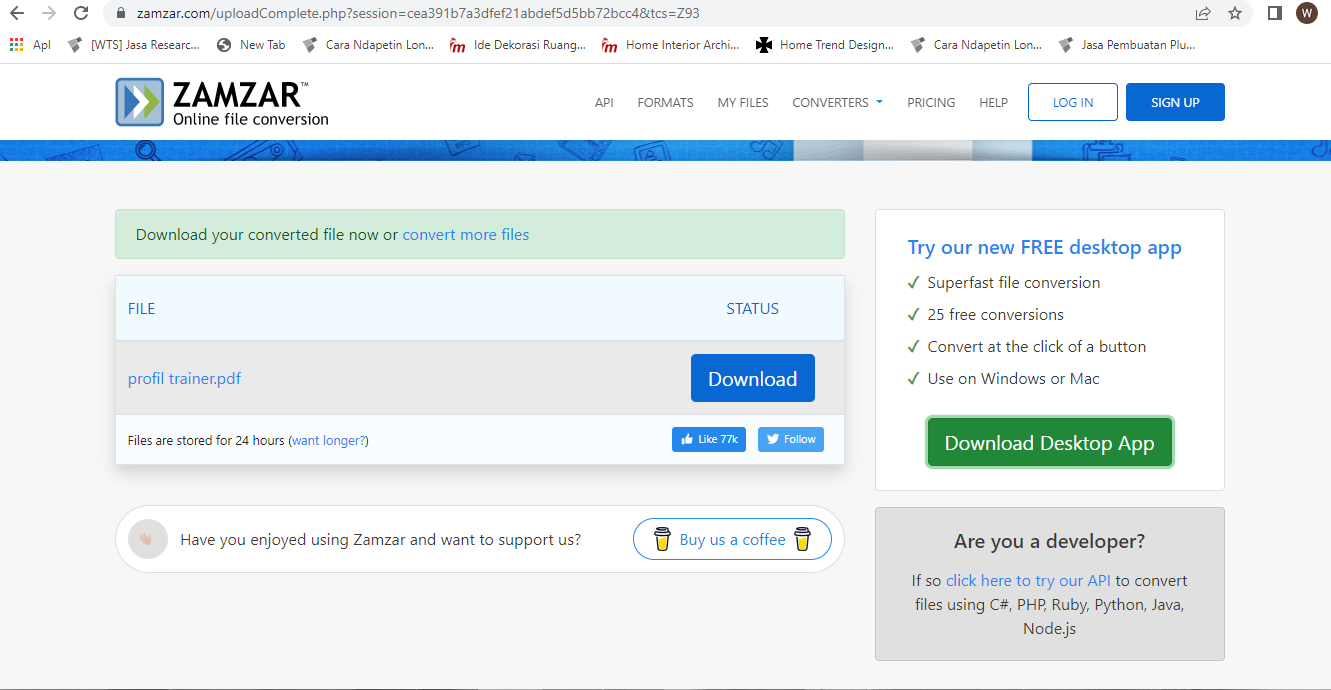
Task: Click the Zamzar logo
Action: click(222, 102)
